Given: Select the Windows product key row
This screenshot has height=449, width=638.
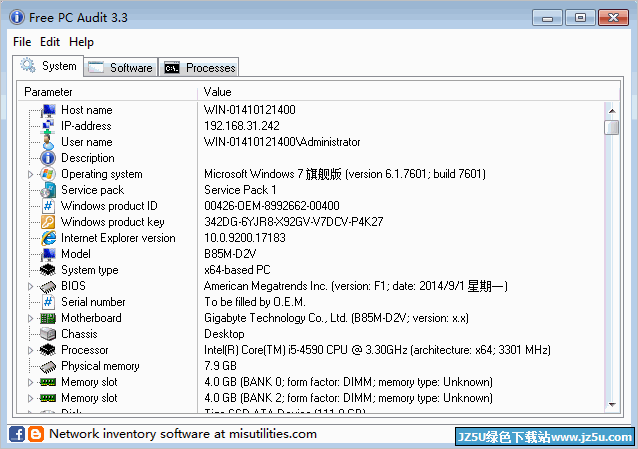Looking at the screenshot, I should [x=311, y=222].
